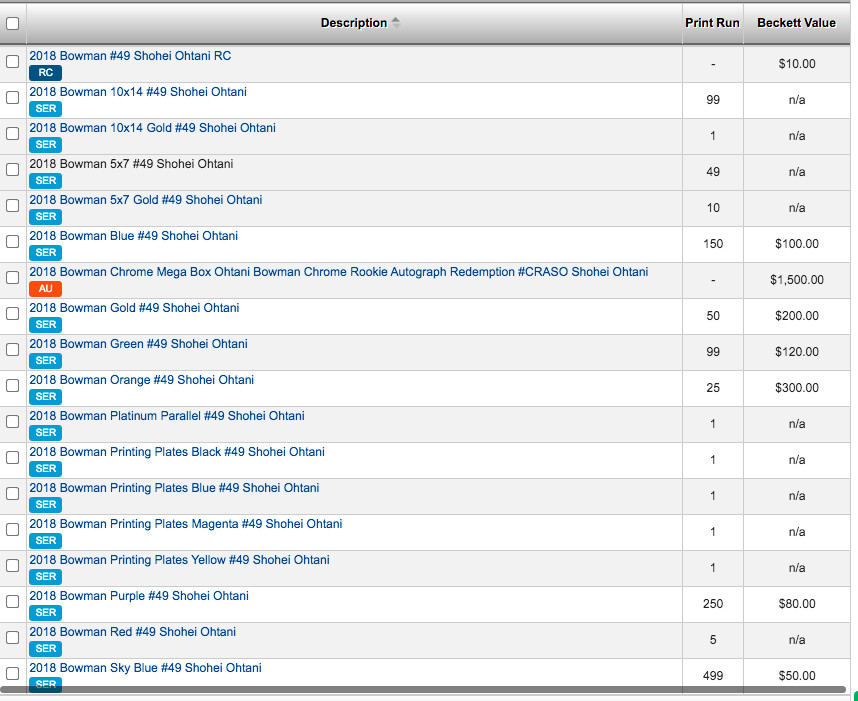
Task: Select the Bowman 5x7 Gold row checkbox
Action: [12, 206]
